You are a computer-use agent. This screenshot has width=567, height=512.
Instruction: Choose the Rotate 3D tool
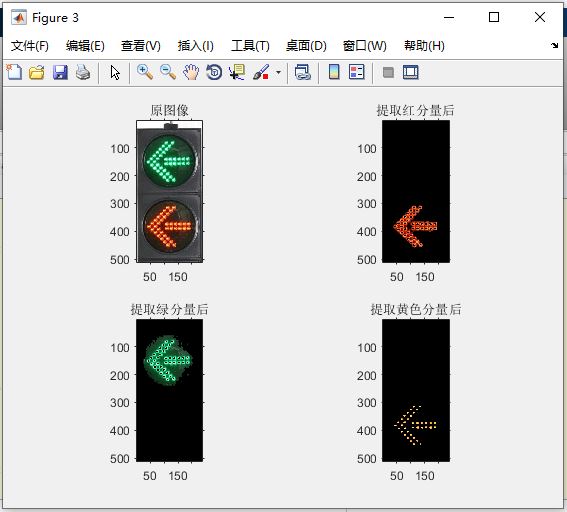pyautogui.click(x=214, y=72)
